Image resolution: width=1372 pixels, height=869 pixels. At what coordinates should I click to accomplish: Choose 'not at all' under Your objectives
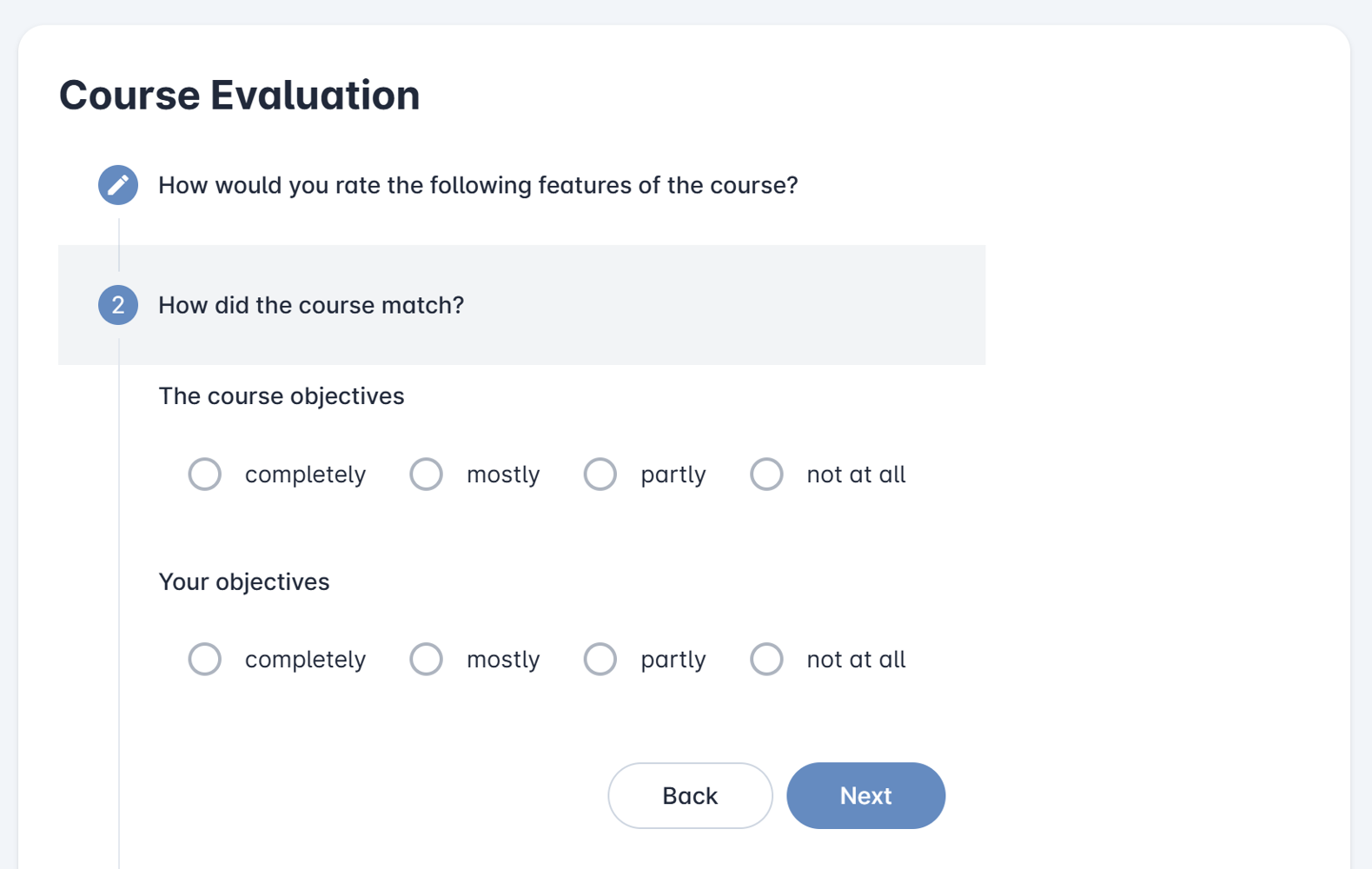point(767,660)
